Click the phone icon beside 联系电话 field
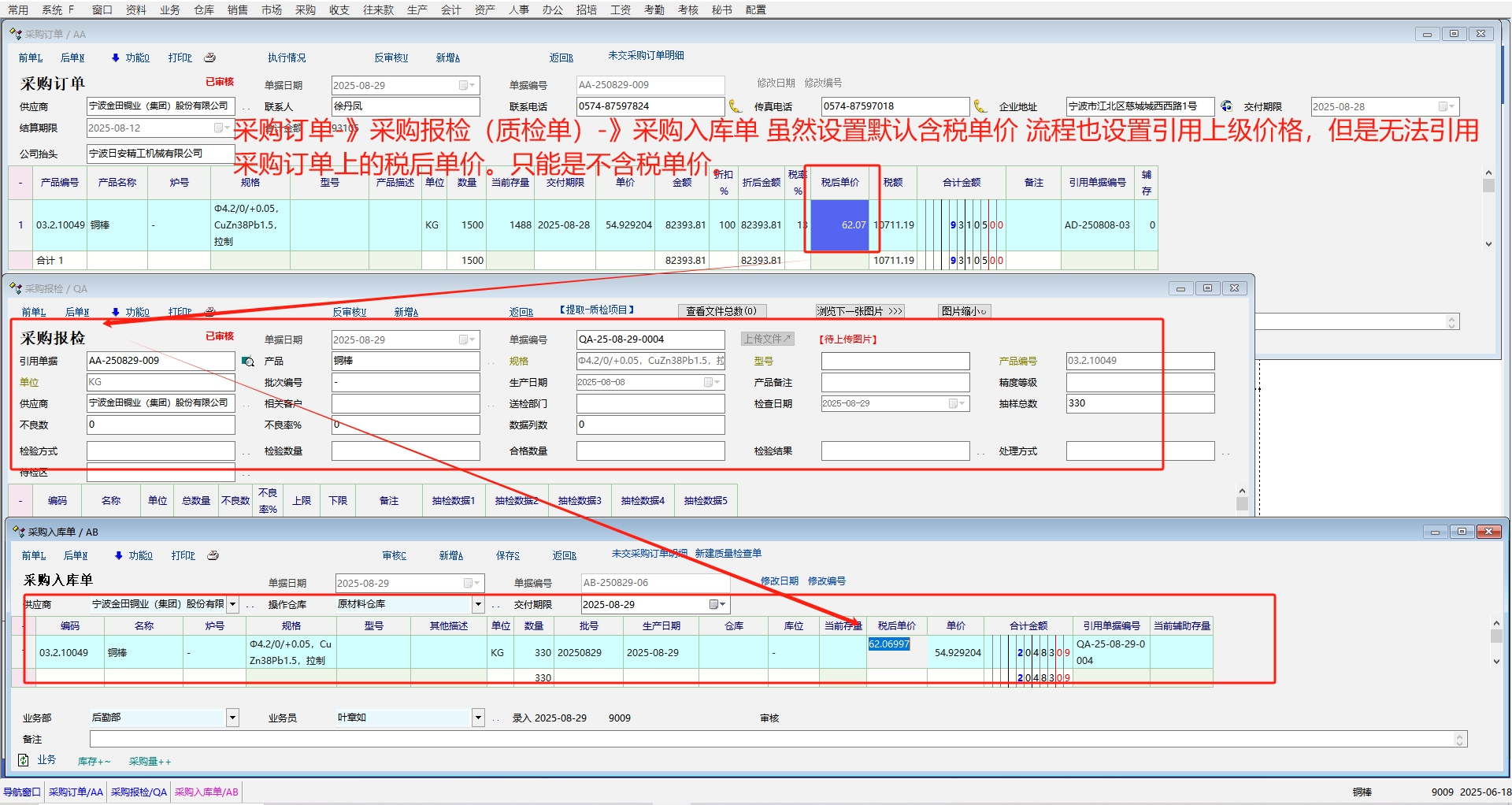The image size is (1512, 805). tap(736, 106)
